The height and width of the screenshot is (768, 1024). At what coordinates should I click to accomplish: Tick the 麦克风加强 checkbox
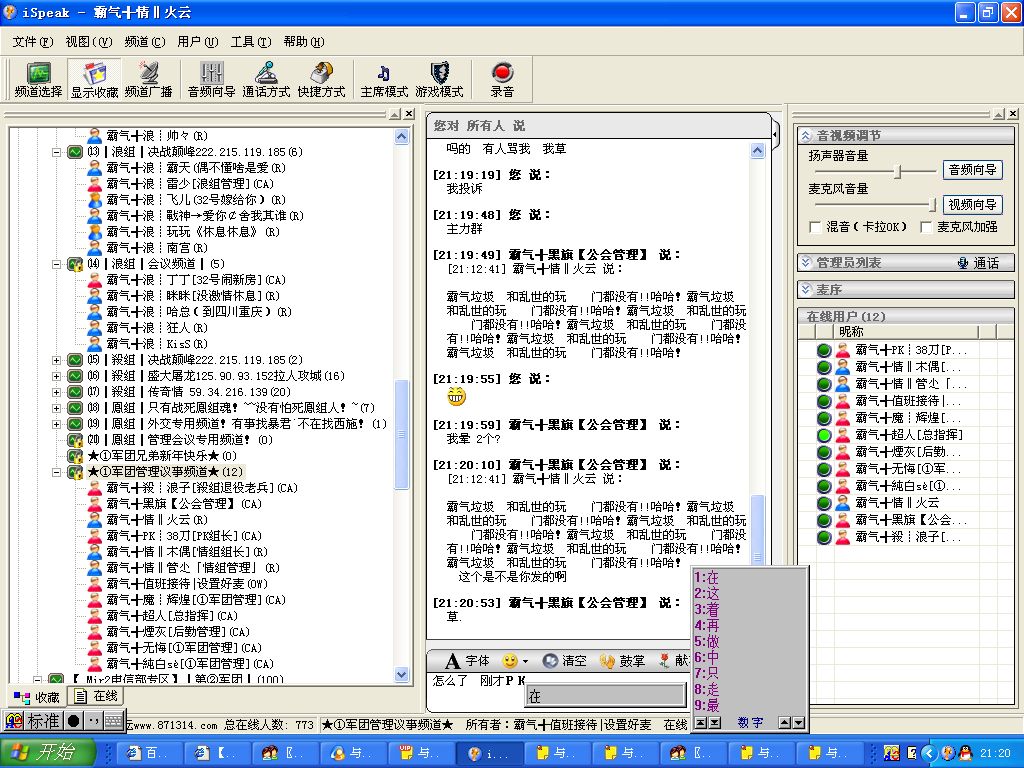point(926,227)
